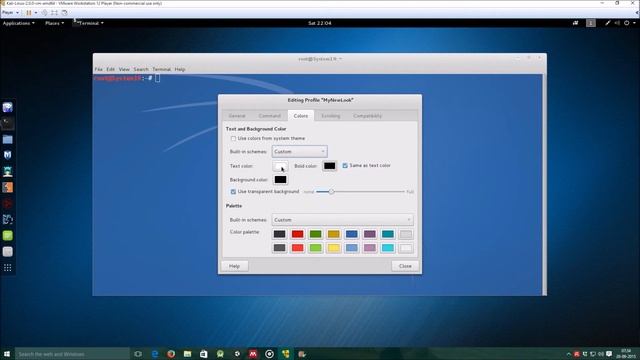Open the VMware Player menu dropdown
The width and height of the screenshot is (640, 360).
click(x=10, y=13)
